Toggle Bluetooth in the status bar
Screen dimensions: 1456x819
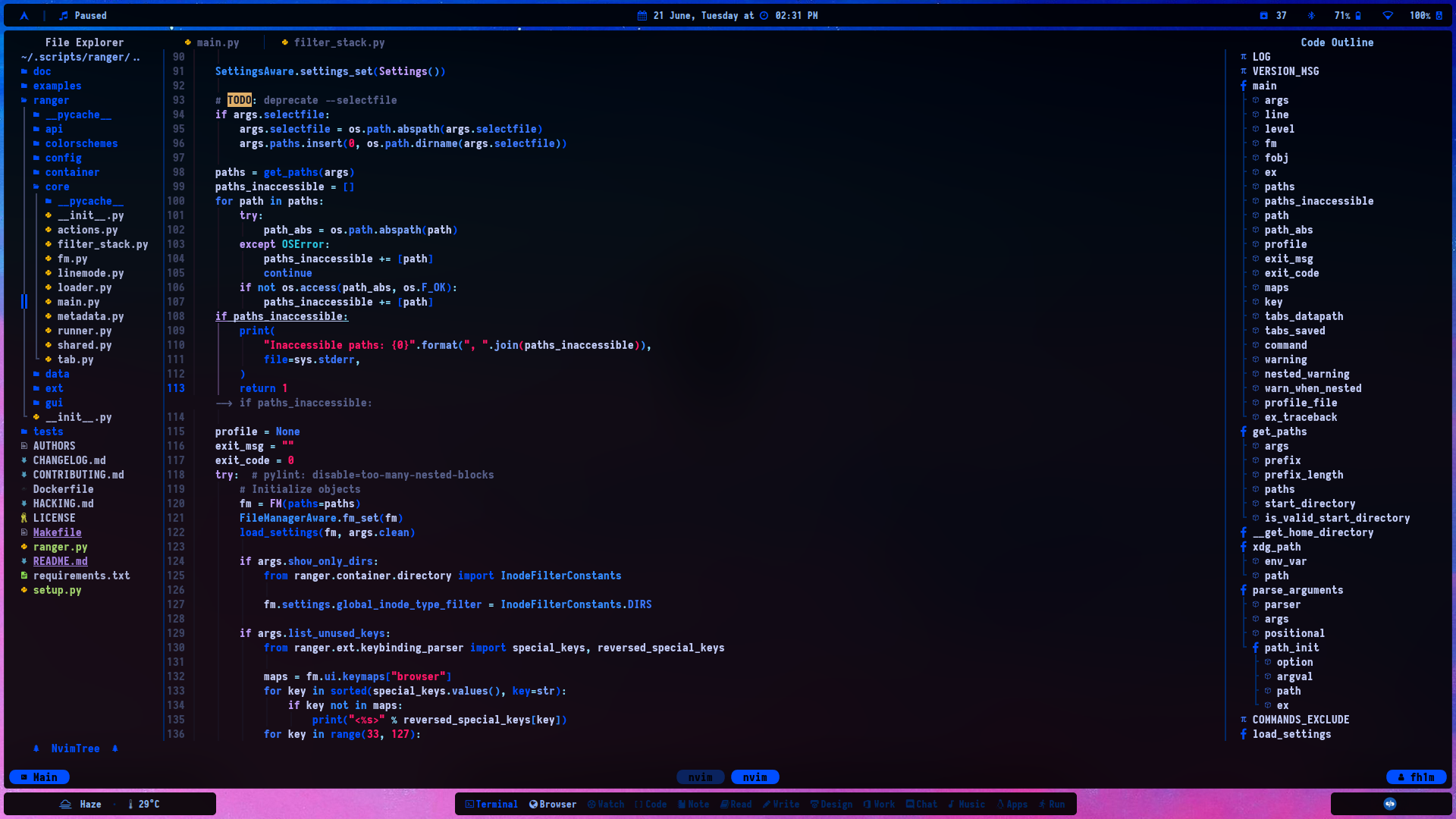1310,15
